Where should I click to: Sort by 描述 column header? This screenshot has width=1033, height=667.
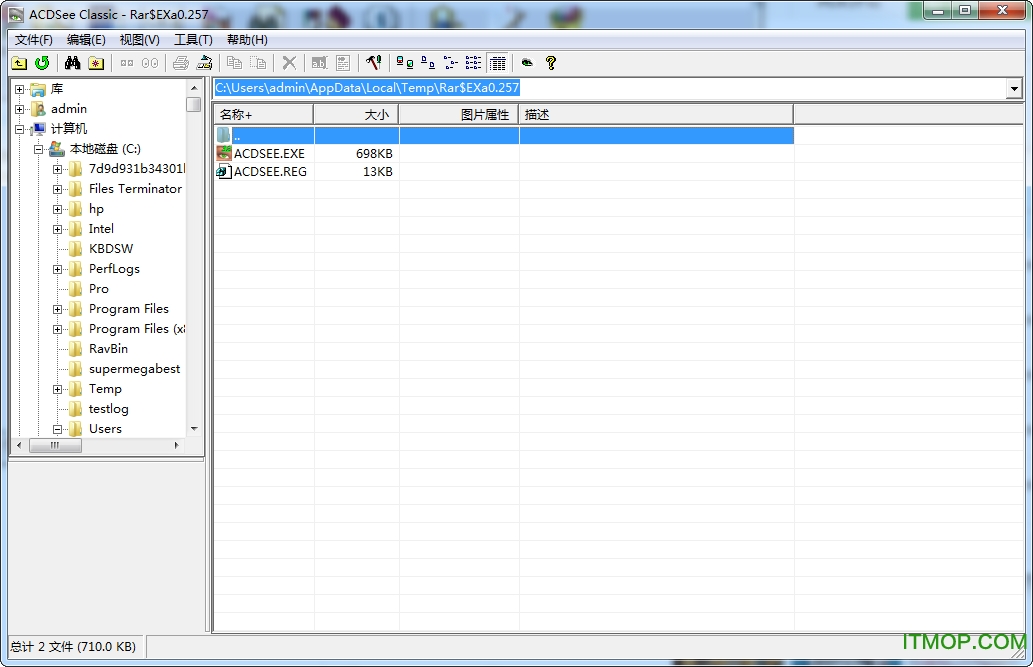[656, 115]
